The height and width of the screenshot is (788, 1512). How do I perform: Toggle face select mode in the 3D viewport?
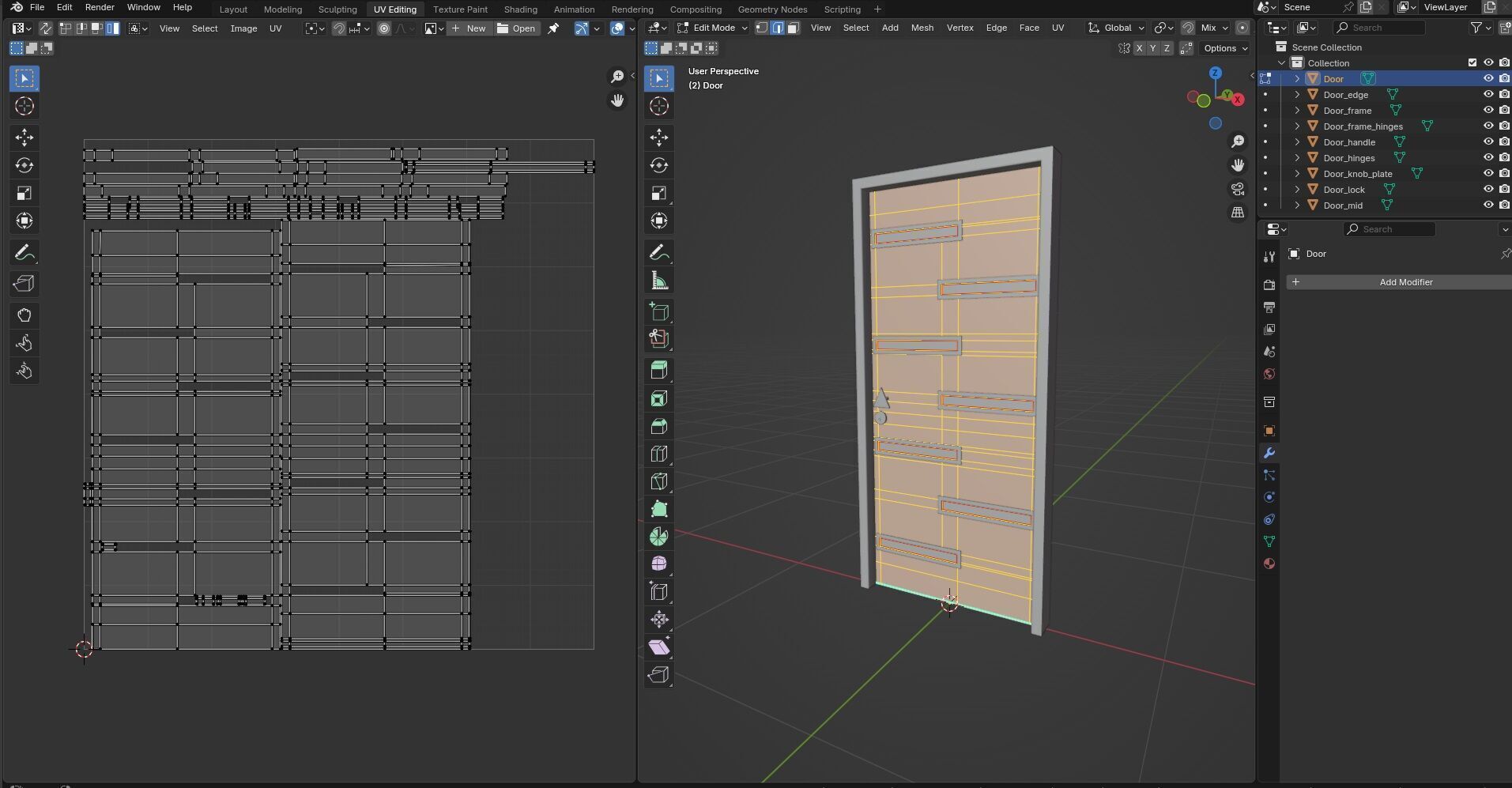tap(793, 28)
